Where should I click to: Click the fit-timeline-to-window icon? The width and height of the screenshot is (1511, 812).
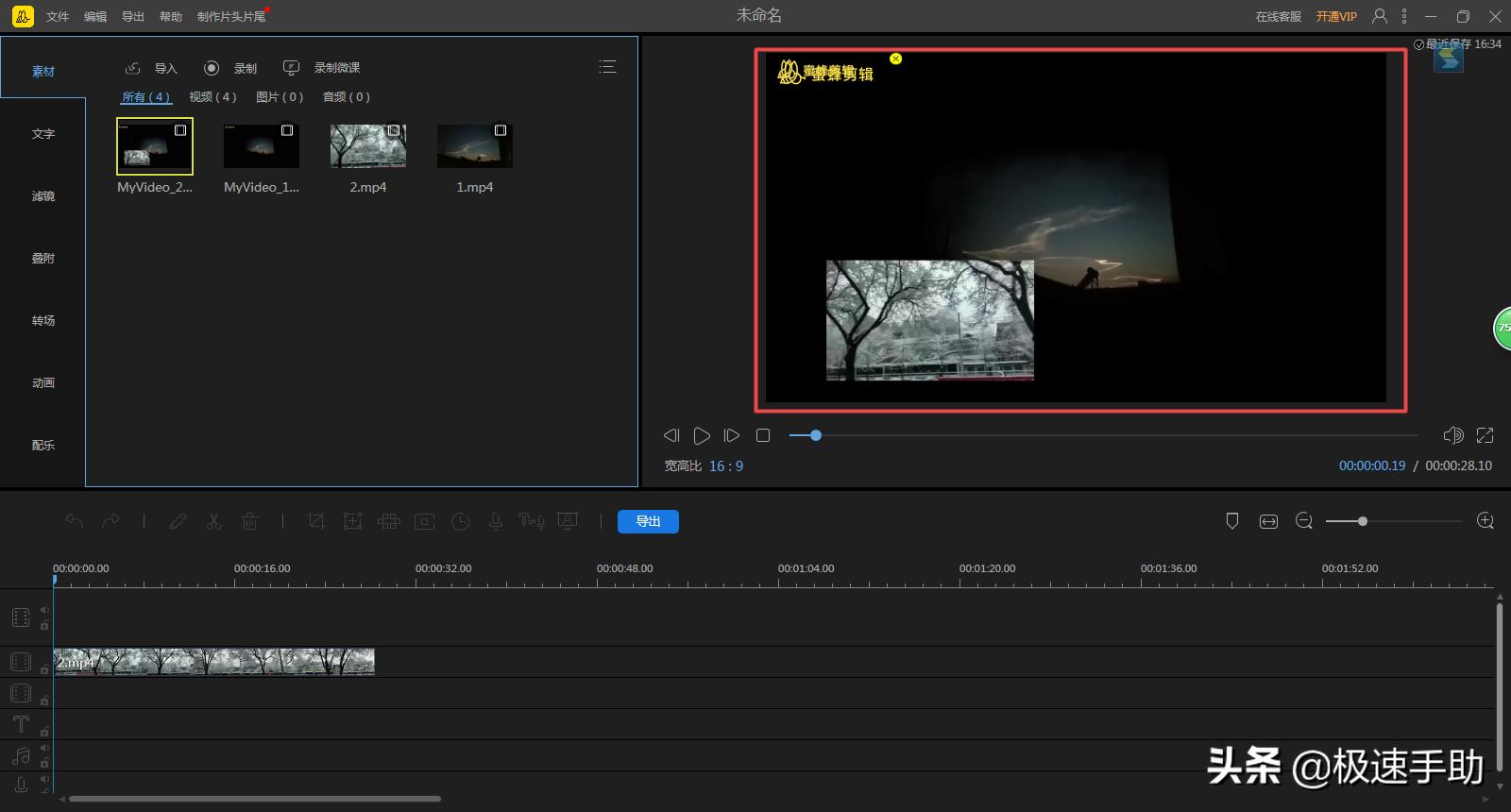click(x=1268, y=521)
